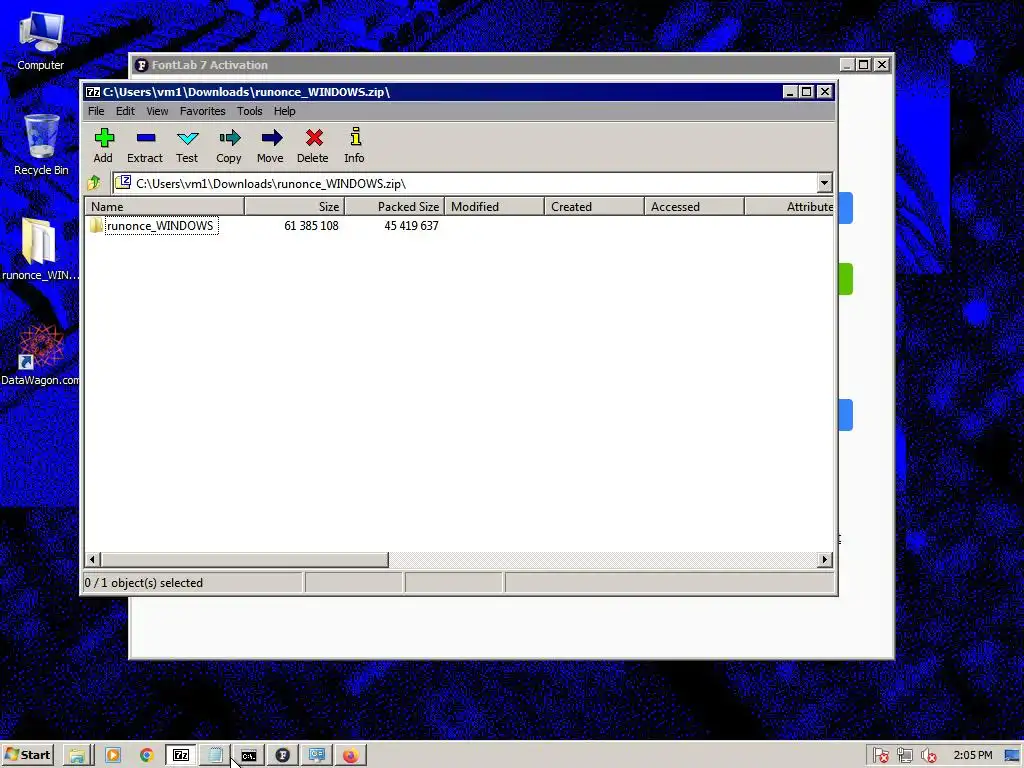Switch to the 7-Zip taskbar button
This screenshot has height=768, width=1024.
coord(181,756)
